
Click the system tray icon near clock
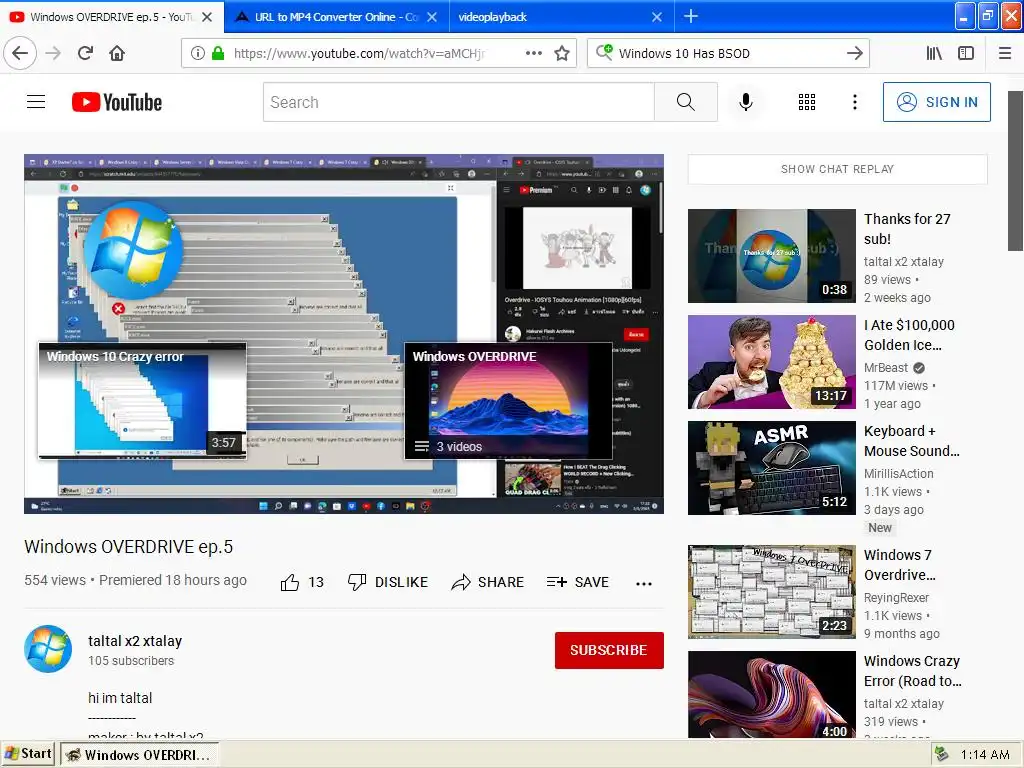tap(941, 754)
